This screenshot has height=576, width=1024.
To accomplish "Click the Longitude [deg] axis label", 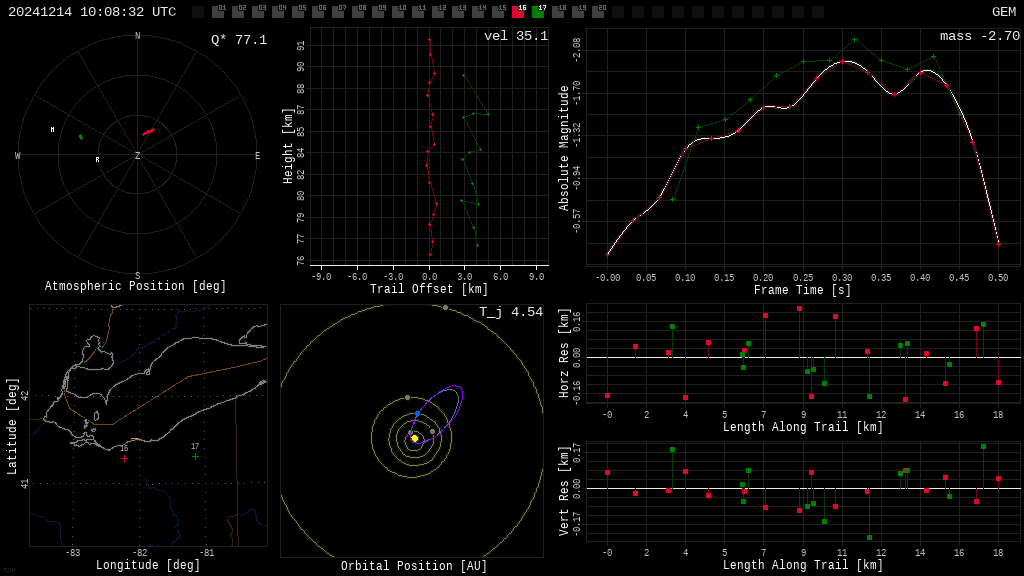I will [x=148, y=565].
